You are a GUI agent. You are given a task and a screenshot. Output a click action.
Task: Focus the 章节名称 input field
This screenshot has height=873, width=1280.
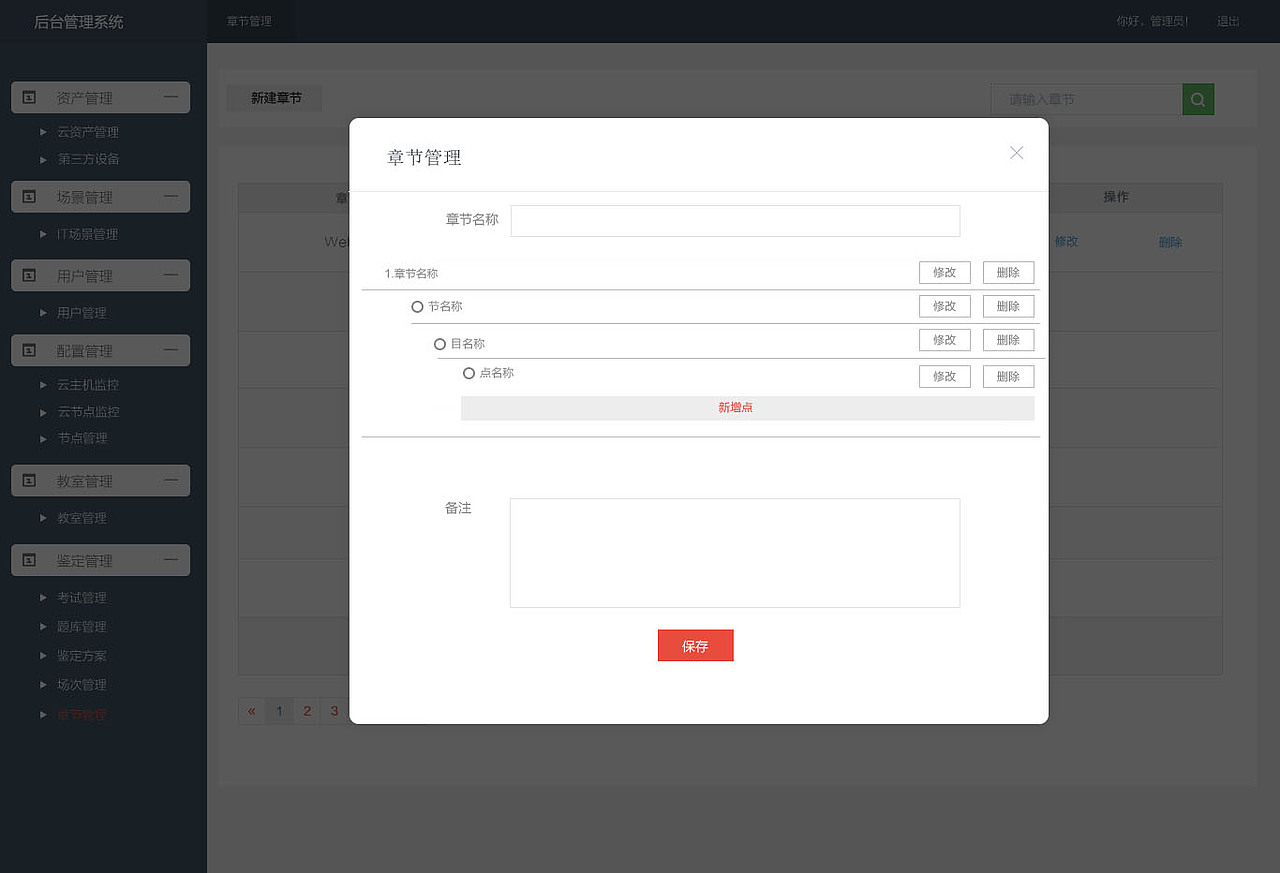(735, 221)
